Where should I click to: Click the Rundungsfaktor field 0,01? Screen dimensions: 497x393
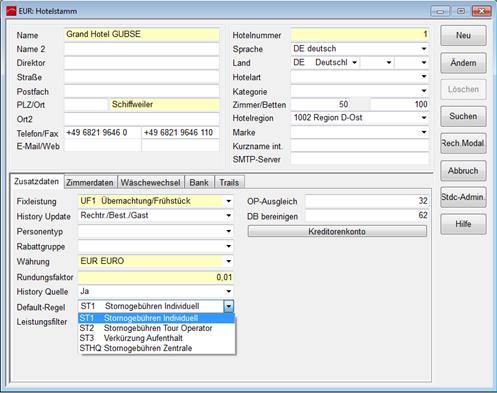coord(156,277)
